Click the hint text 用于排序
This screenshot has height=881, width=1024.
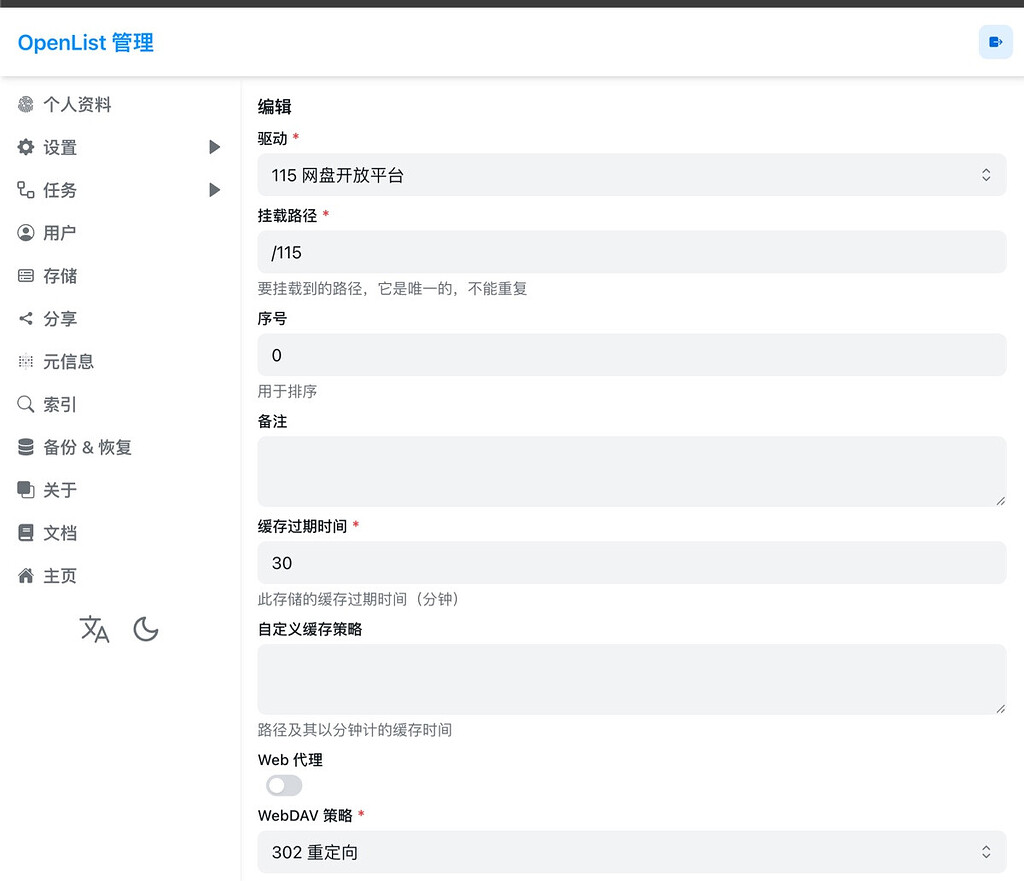(x=287, y=391)
